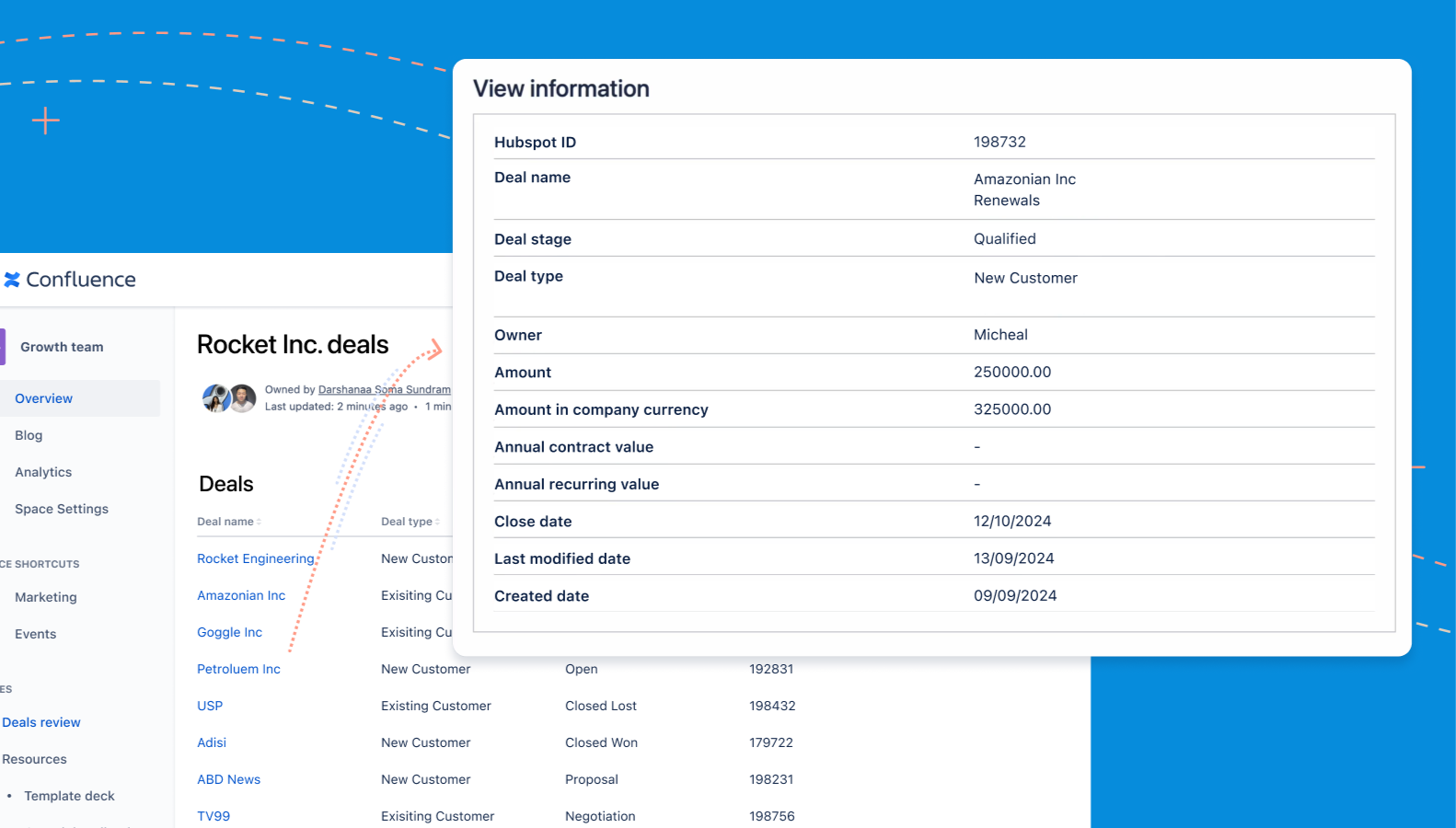Screen dimensions: 1456x828
Task: Select Closed Lost in the USP row
Action: click(601, 706)
